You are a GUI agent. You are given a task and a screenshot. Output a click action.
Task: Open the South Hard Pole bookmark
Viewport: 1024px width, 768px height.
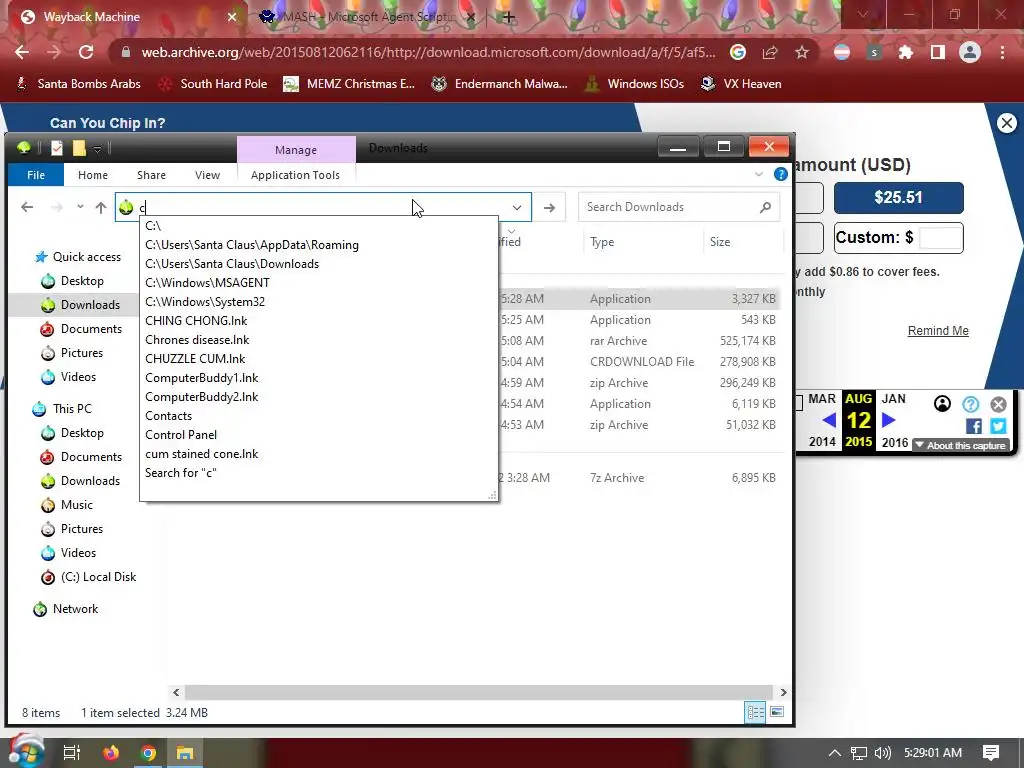tap(213, 84)
